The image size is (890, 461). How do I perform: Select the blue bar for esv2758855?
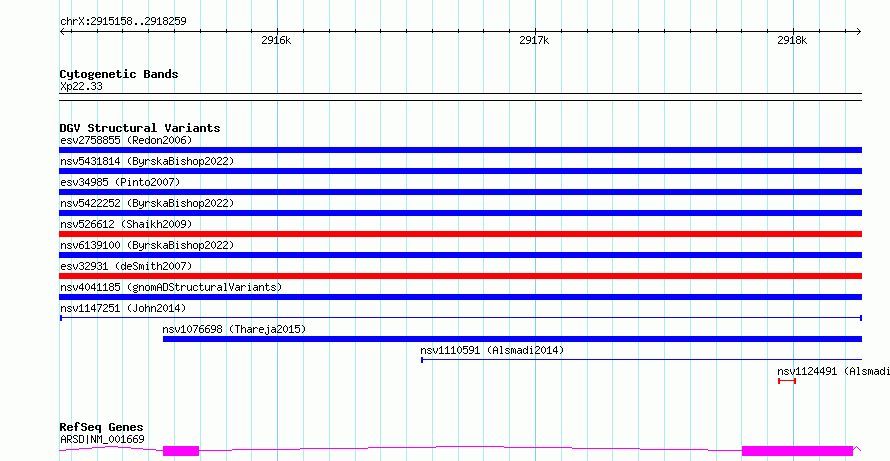pos(460,150)
